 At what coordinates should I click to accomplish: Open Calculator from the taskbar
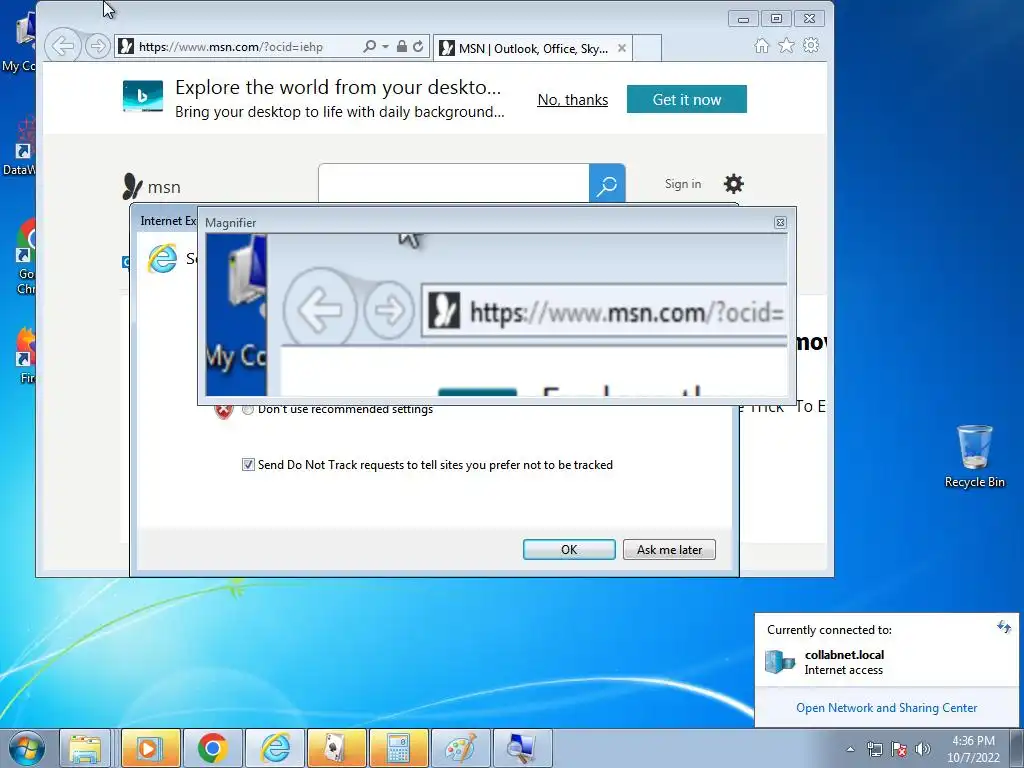pyautogui.click(x=398, y=748)
